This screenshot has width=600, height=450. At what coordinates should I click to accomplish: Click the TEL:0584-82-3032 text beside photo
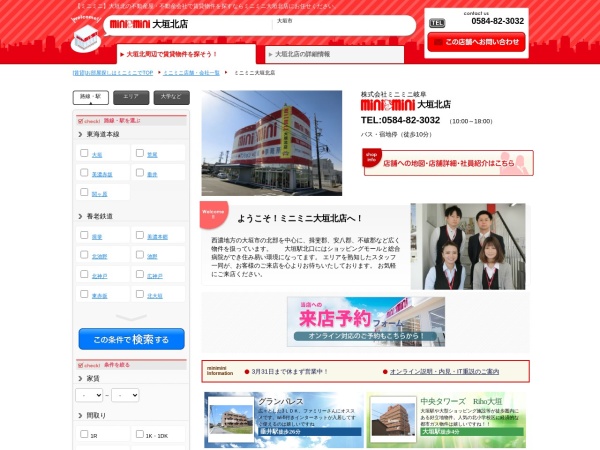point(400,120)
